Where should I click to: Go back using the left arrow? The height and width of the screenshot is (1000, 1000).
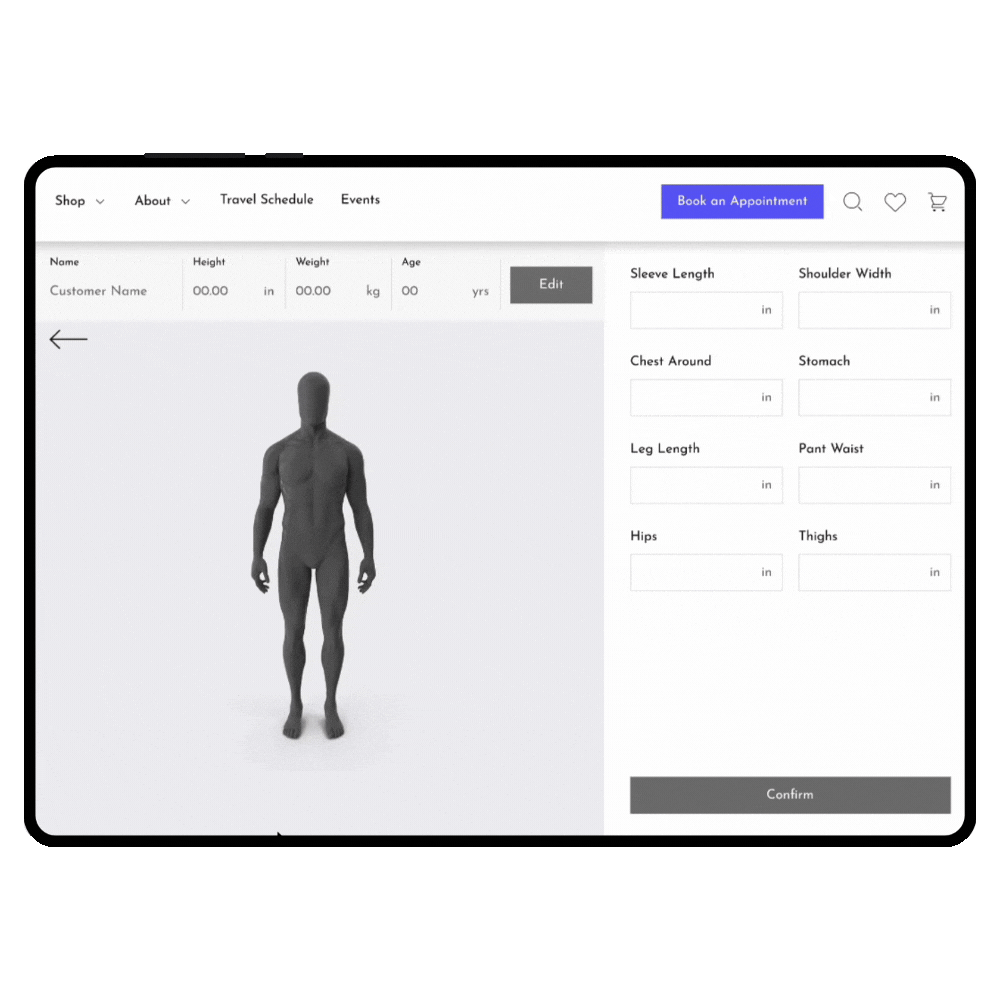pos(68,339)
